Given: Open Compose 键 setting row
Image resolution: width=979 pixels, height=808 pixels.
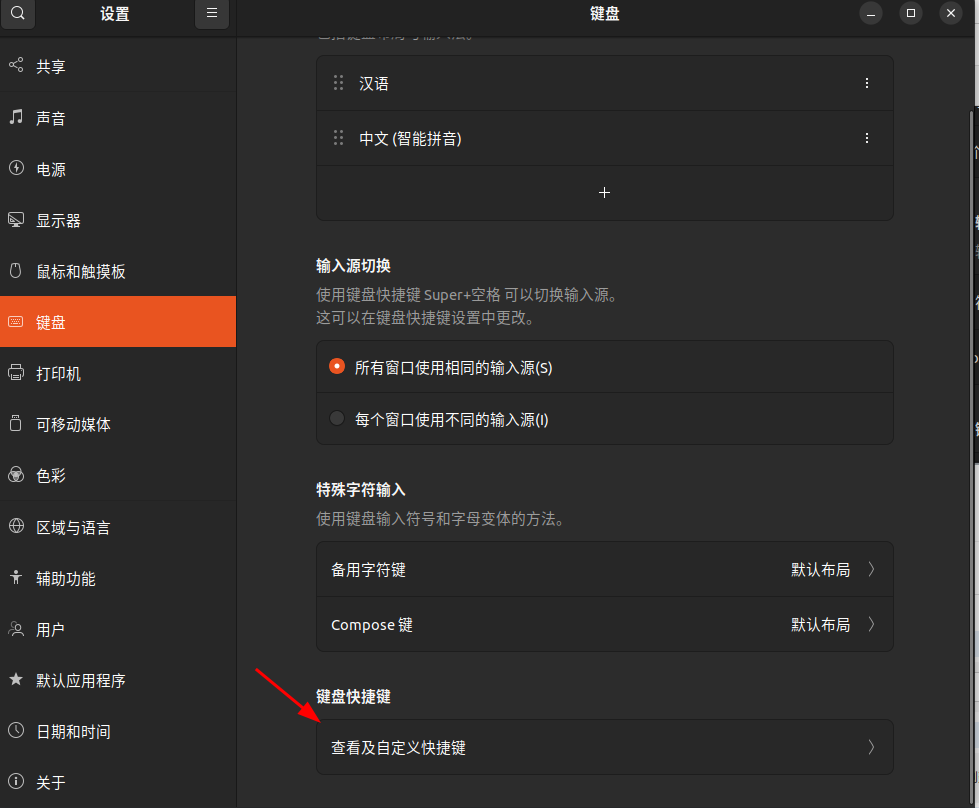Looking at the screenshot, I should pyautogui.click(x=604, y=624).
